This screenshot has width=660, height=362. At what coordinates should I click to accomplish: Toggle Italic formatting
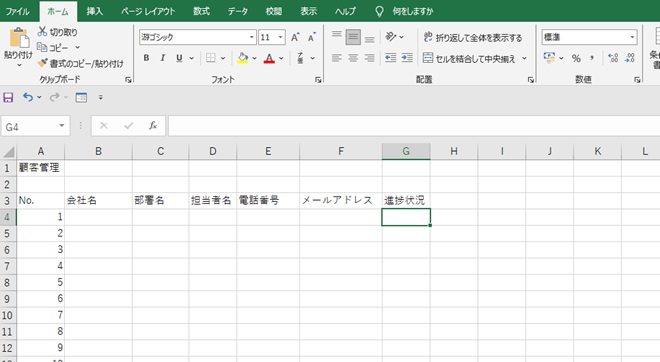click(162, 58)
